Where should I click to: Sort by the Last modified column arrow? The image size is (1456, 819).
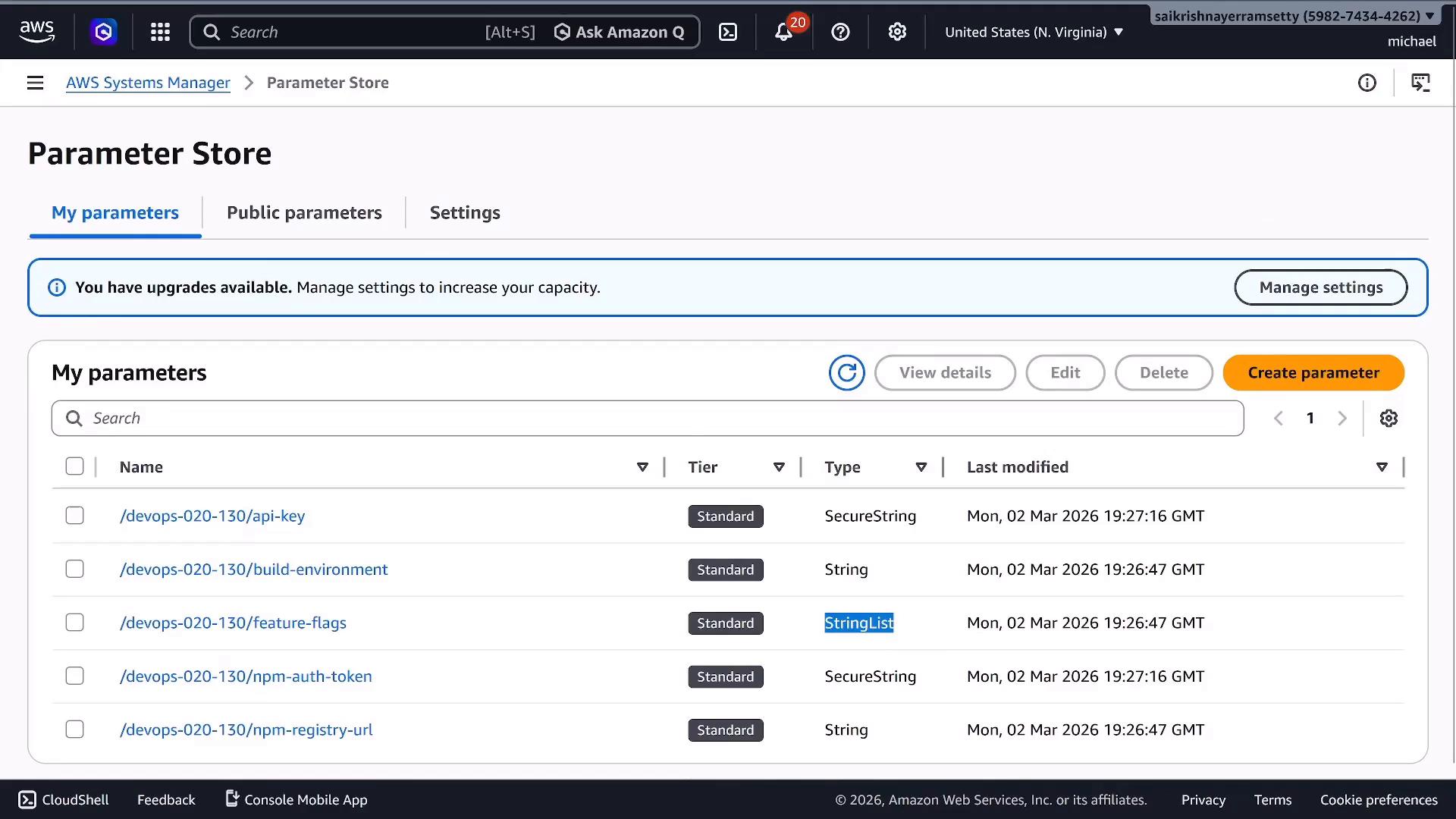tap(1382, 467)
